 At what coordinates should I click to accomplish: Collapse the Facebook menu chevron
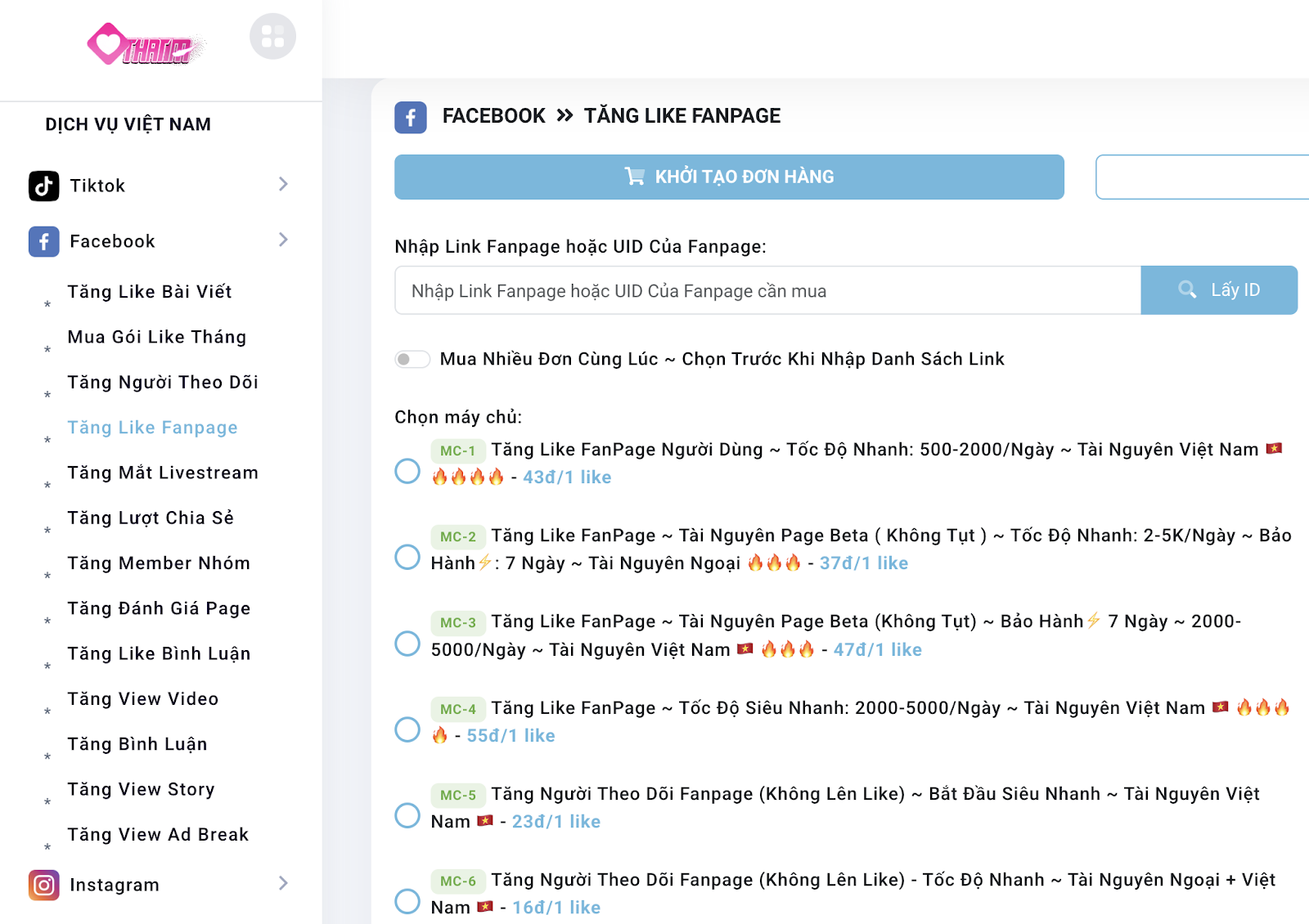click(283, 240)
